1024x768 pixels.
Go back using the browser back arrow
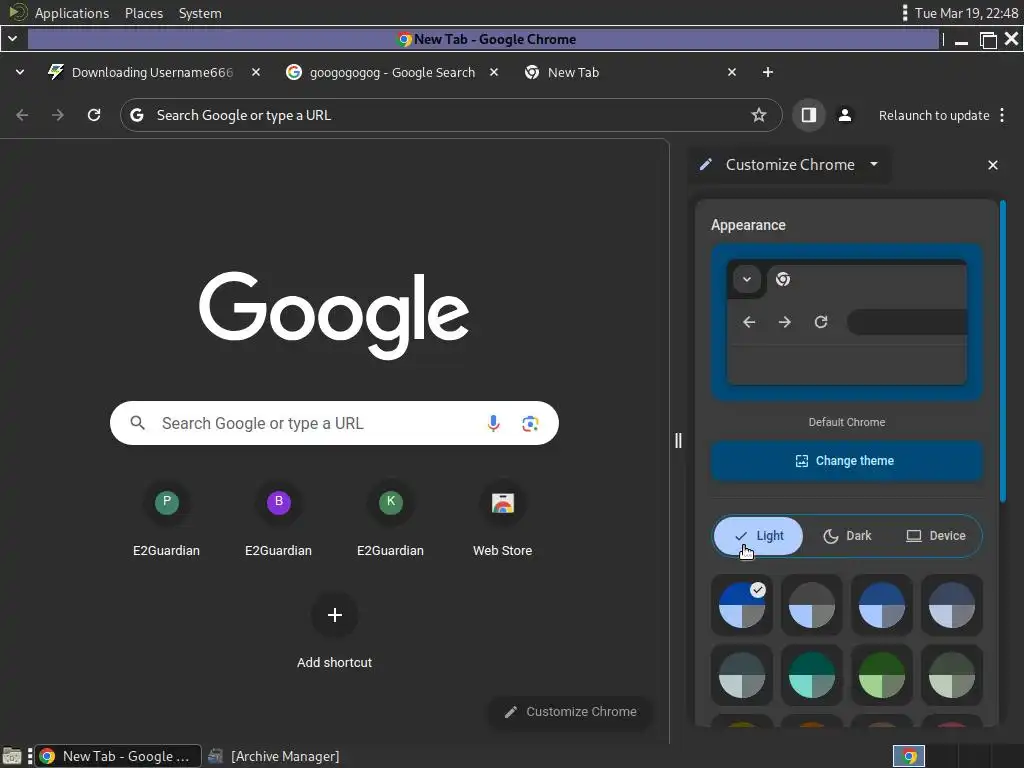pyautogui.click(x=22, y=116)
